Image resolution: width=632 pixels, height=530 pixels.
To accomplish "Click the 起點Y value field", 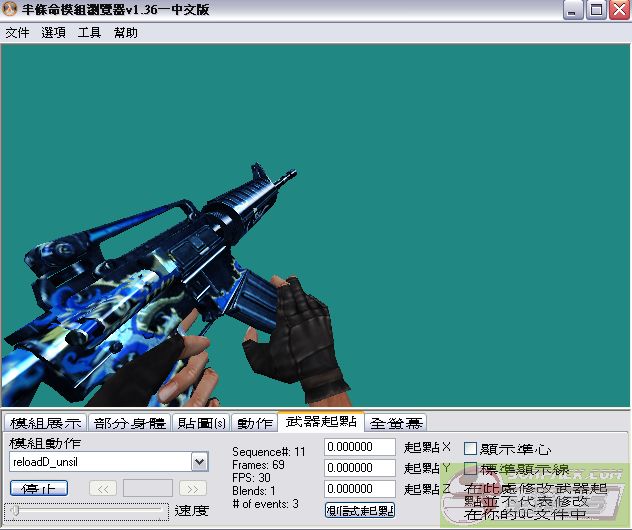I will 360,468.
